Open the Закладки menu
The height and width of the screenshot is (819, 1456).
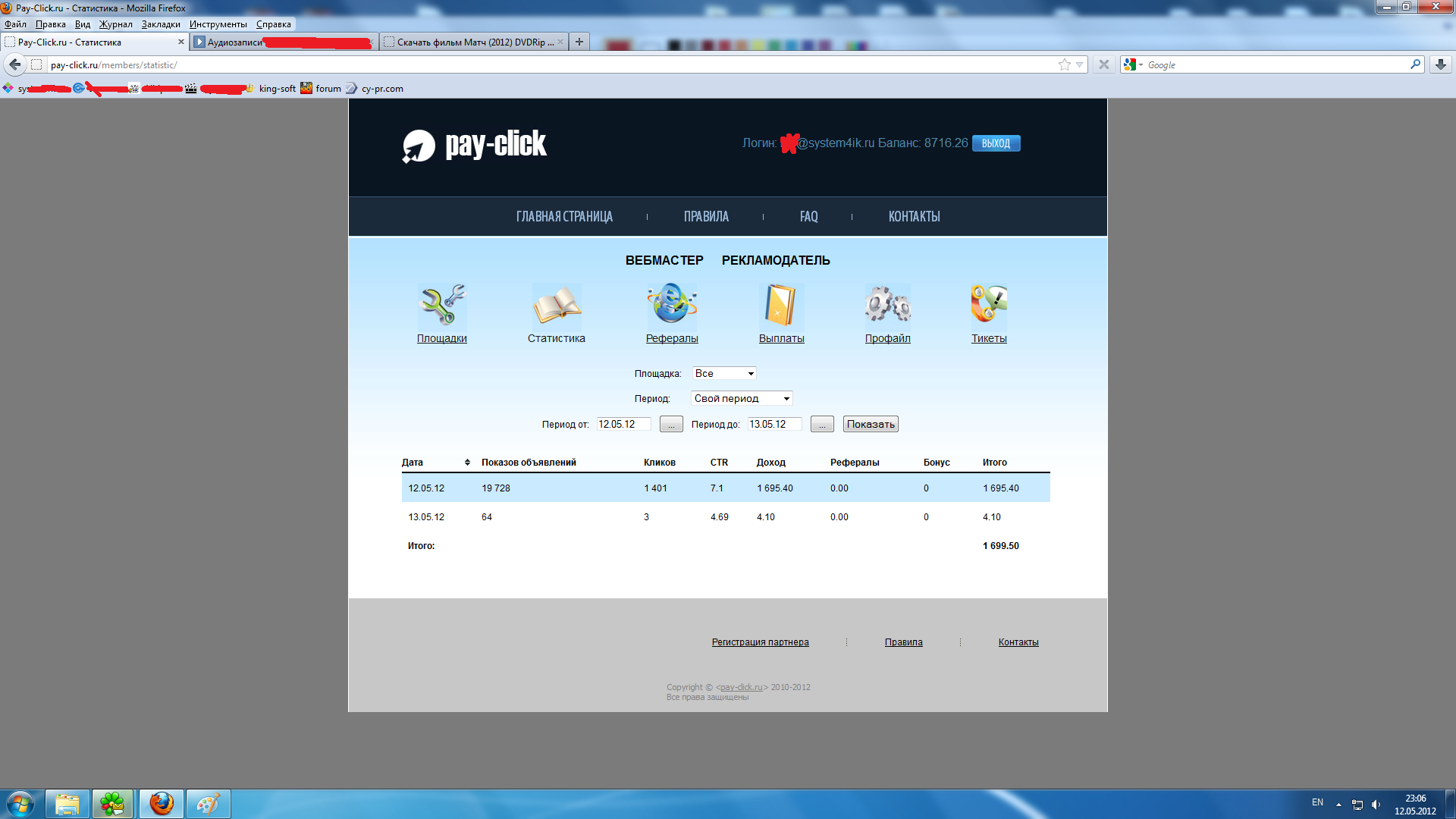pyautogui.click(x=161, y=24)
